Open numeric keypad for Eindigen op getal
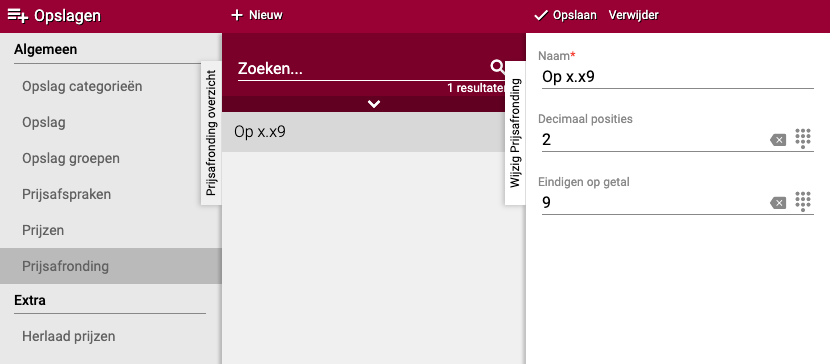The image size is (830, 364). [803, 202]
